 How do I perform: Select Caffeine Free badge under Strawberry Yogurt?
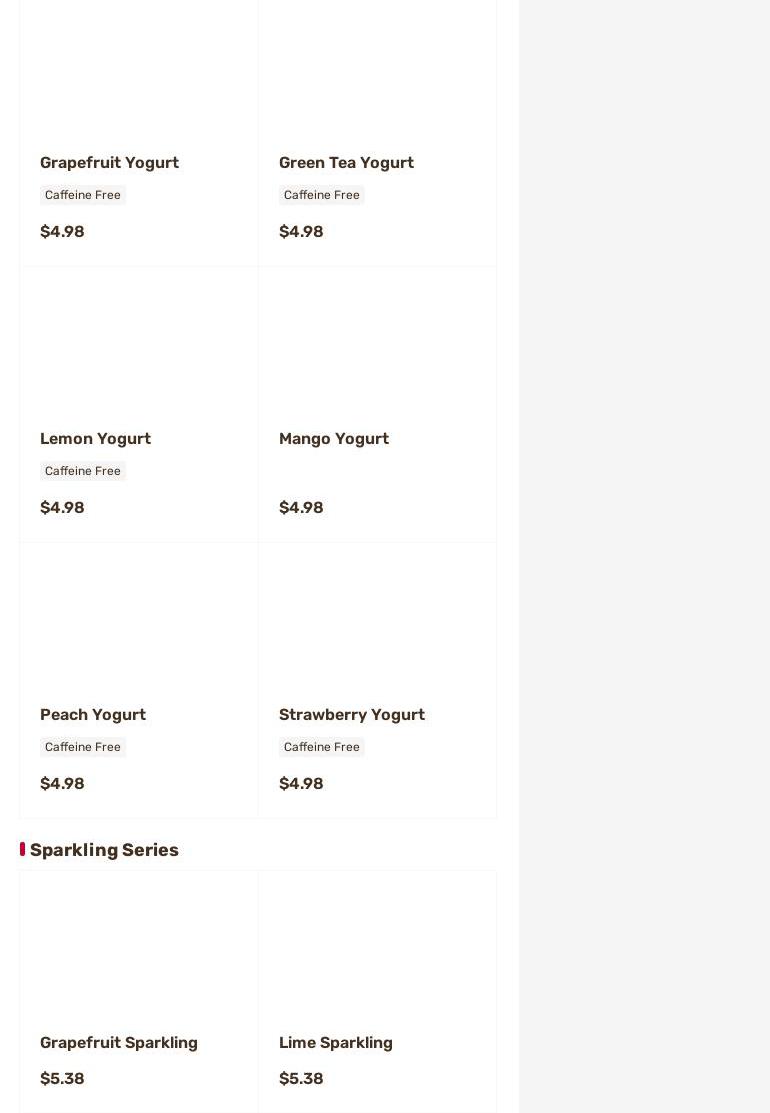pyautogui.click(x=321, y=747)
